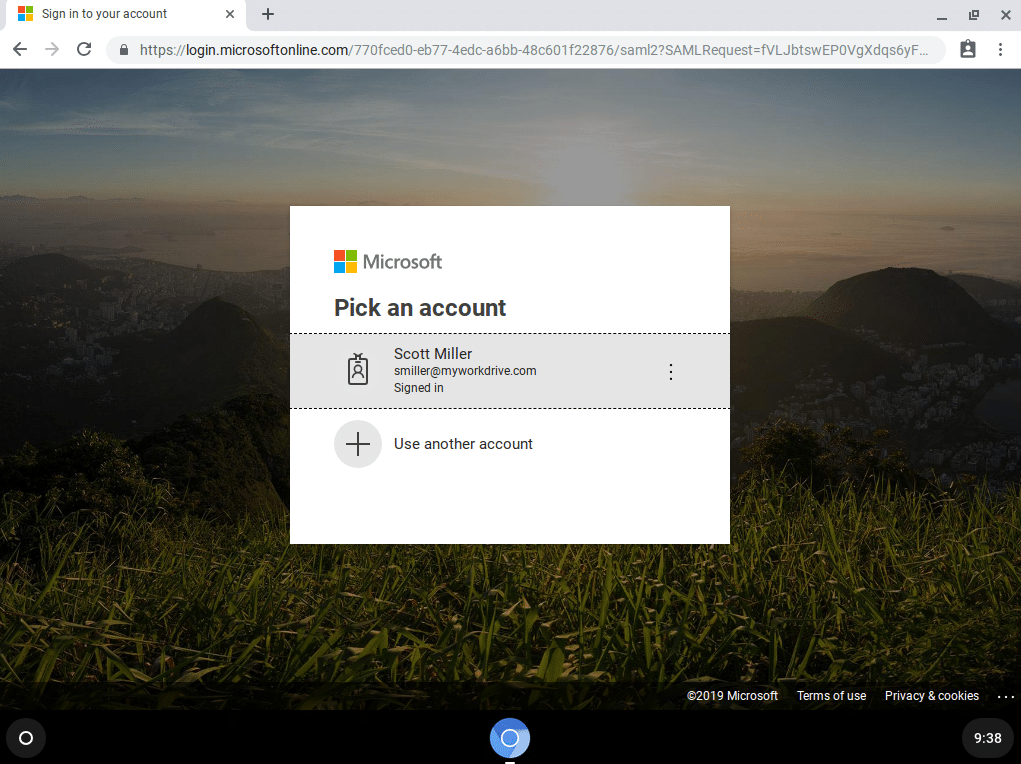Click the plus icon for Use another account
Image resolution: width=1021 pixels, height=764 pixels.
tap(357, 443)
